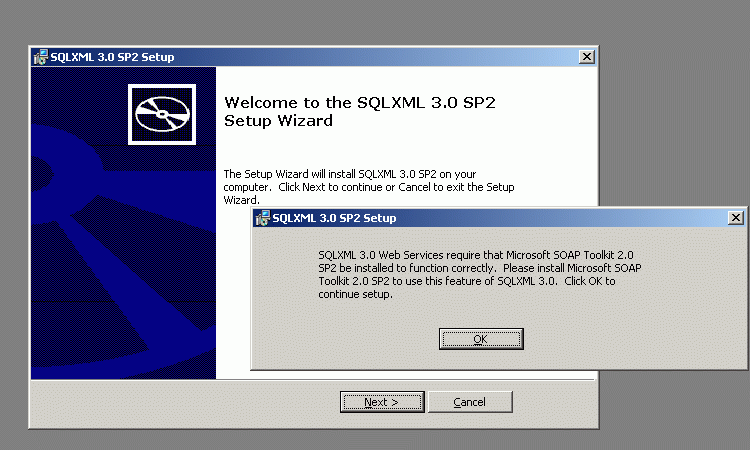
Task: Click the CD disc image in wizard banner
Action: (162, 114)
